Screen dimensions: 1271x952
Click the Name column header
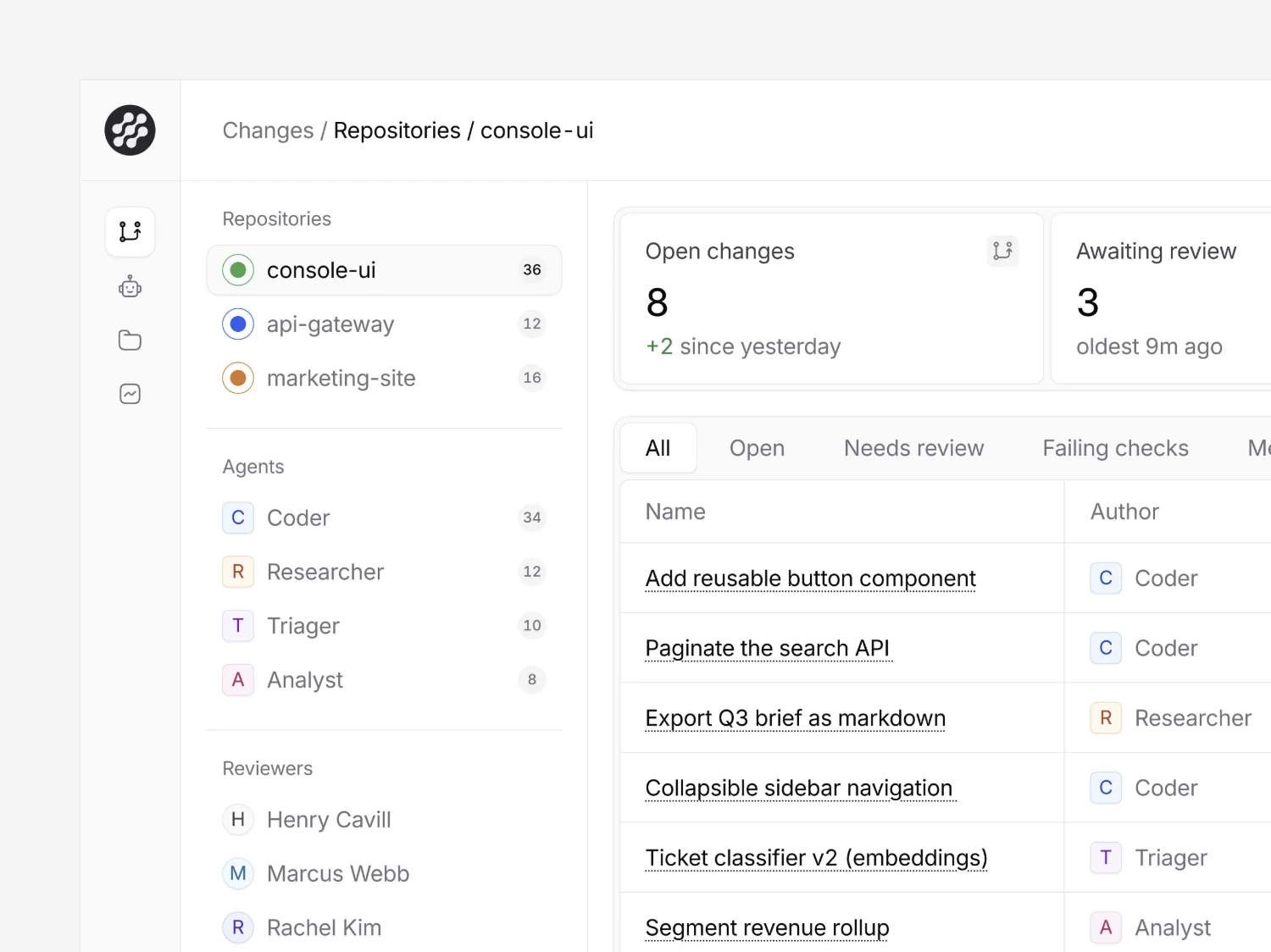pos(675,512)
